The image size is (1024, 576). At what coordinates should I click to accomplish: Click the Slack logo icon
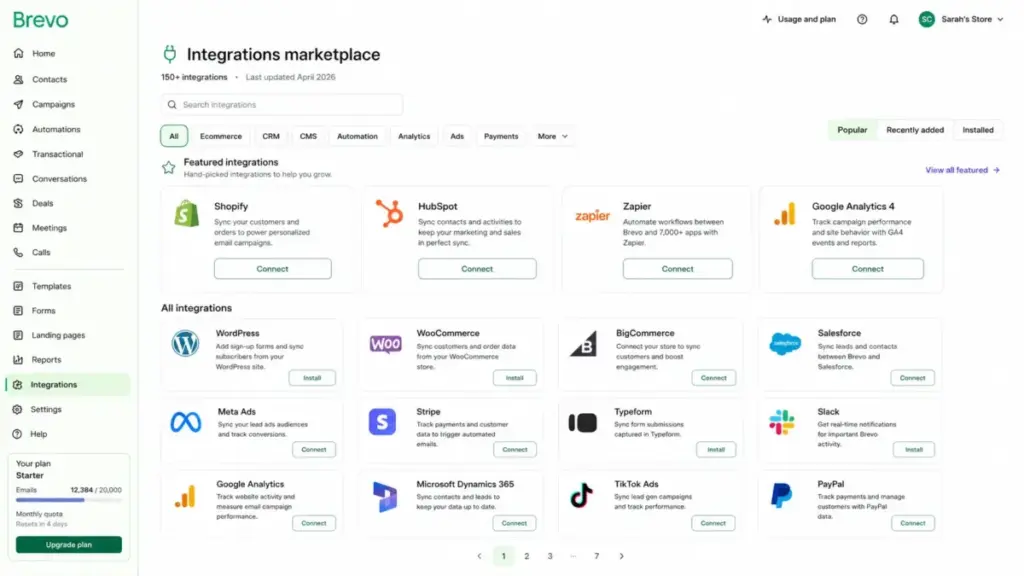pos(782,423)
